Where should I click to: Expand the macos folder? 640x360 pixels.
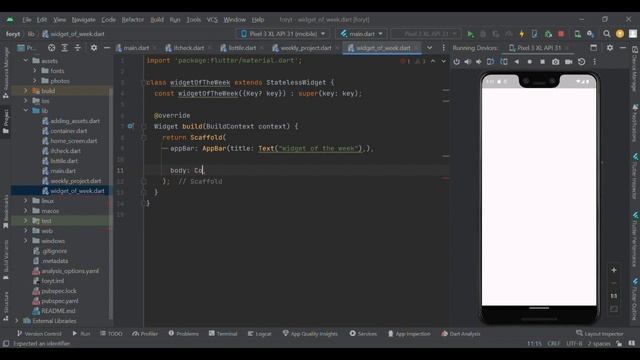tap(26, 211)
